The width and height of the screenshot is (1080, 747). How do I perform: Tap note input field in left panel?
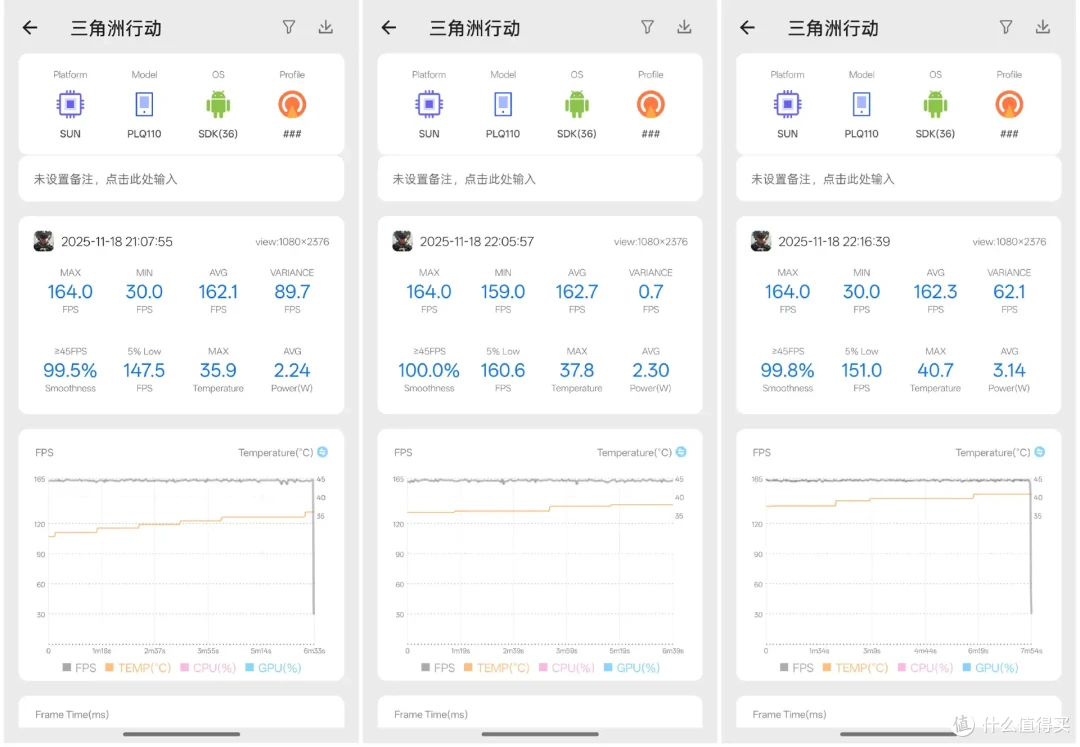coord(181,179)
